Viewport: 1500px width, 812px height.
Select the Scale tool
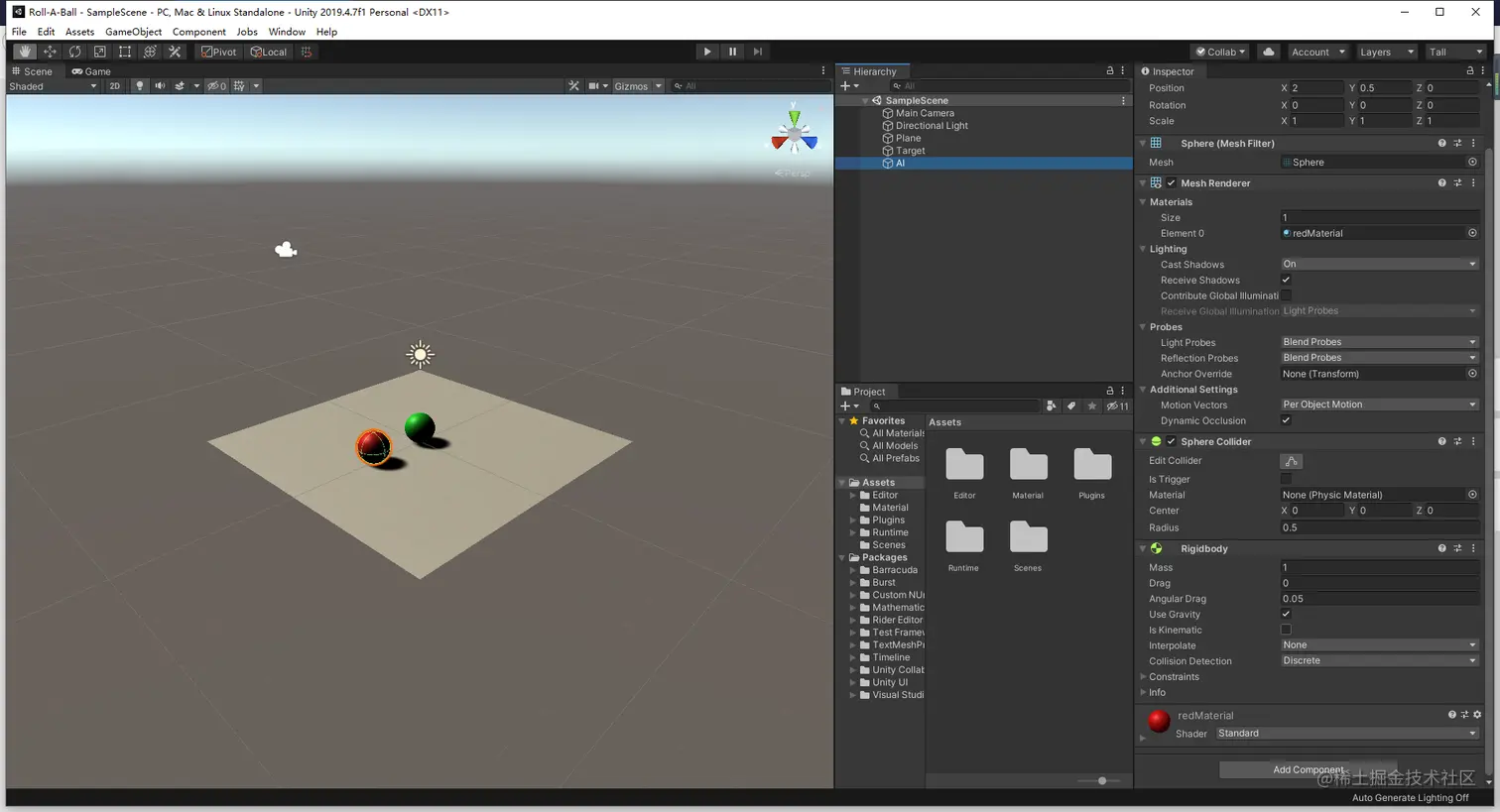99,52
